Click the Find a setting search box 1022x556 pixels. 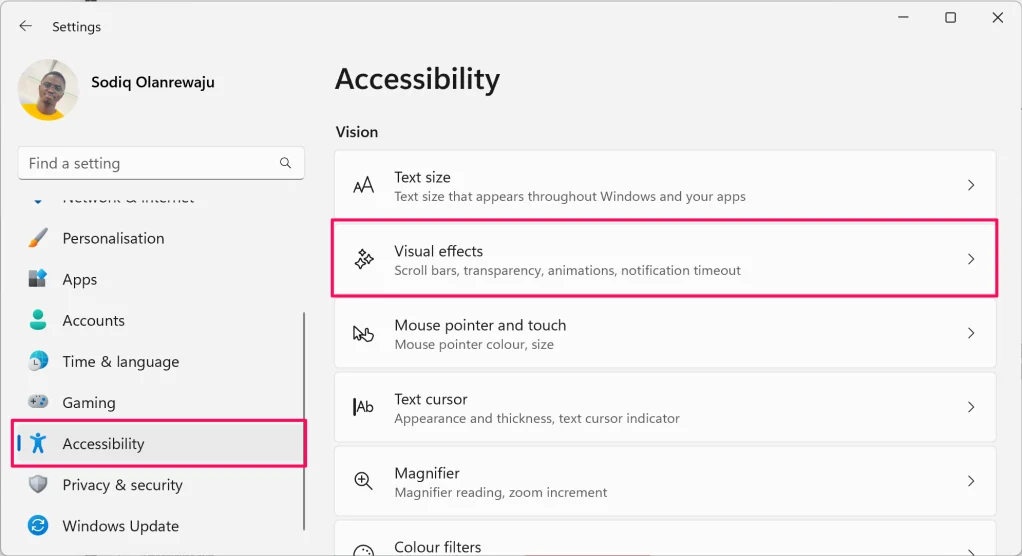pyautogui.click(x=150, y=163)
